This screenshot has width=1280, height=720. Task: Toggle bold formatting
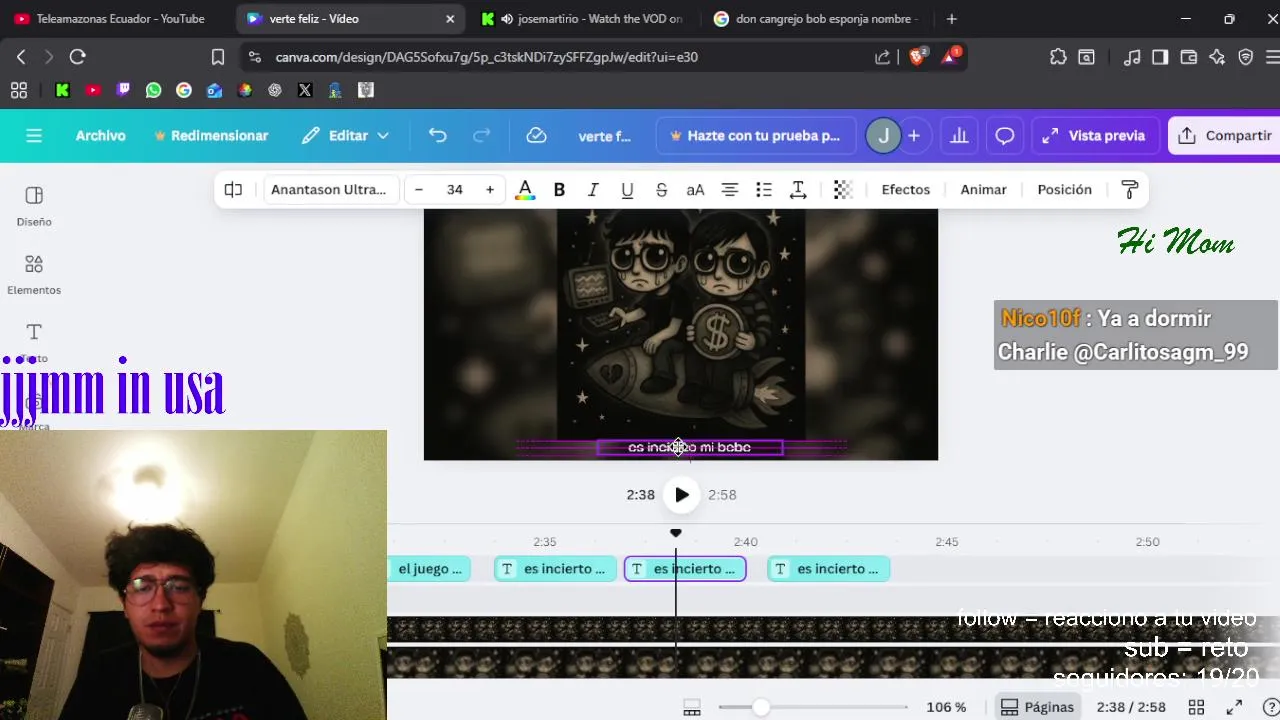click(559, 190)
